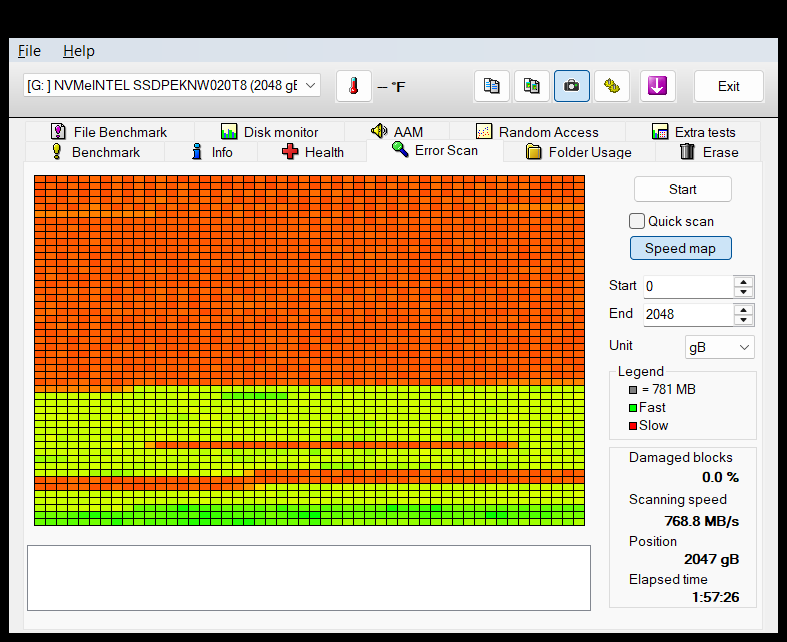Open the options wrench icon
787x642 pixels.
[612, 86]
